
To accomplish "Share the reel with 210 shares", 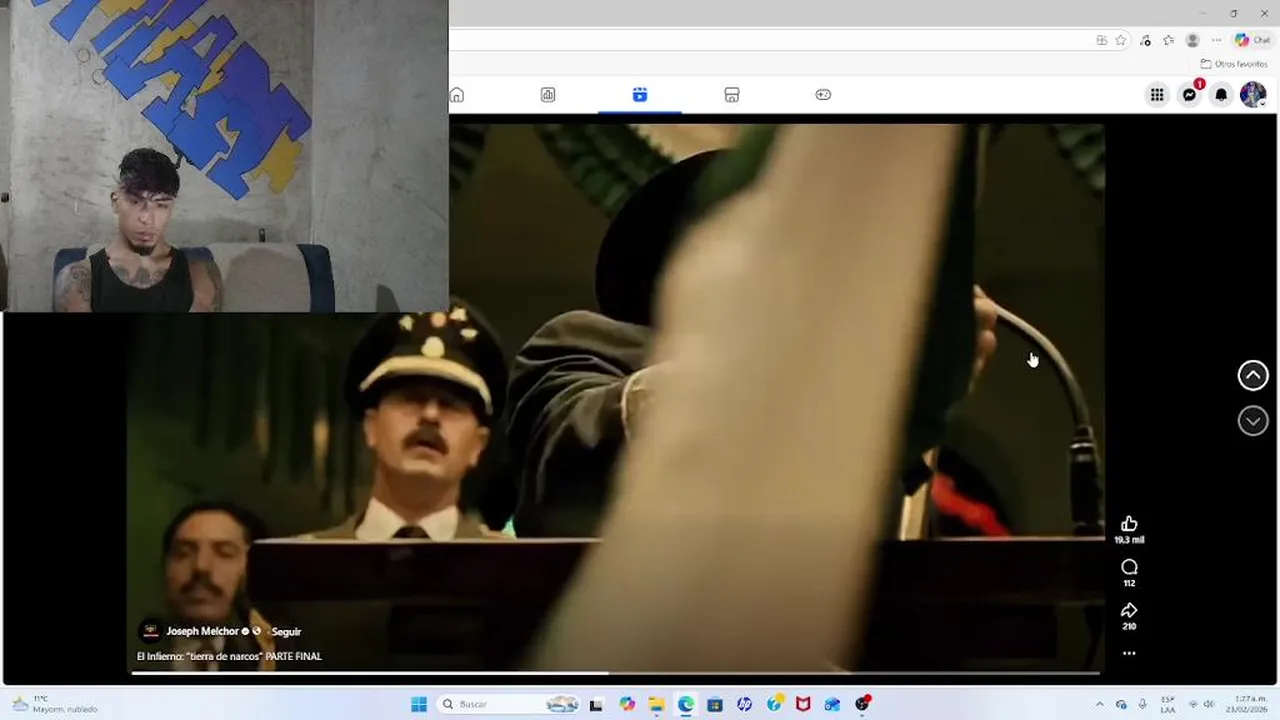I will pyautogui.click(x=1129, y=610).
